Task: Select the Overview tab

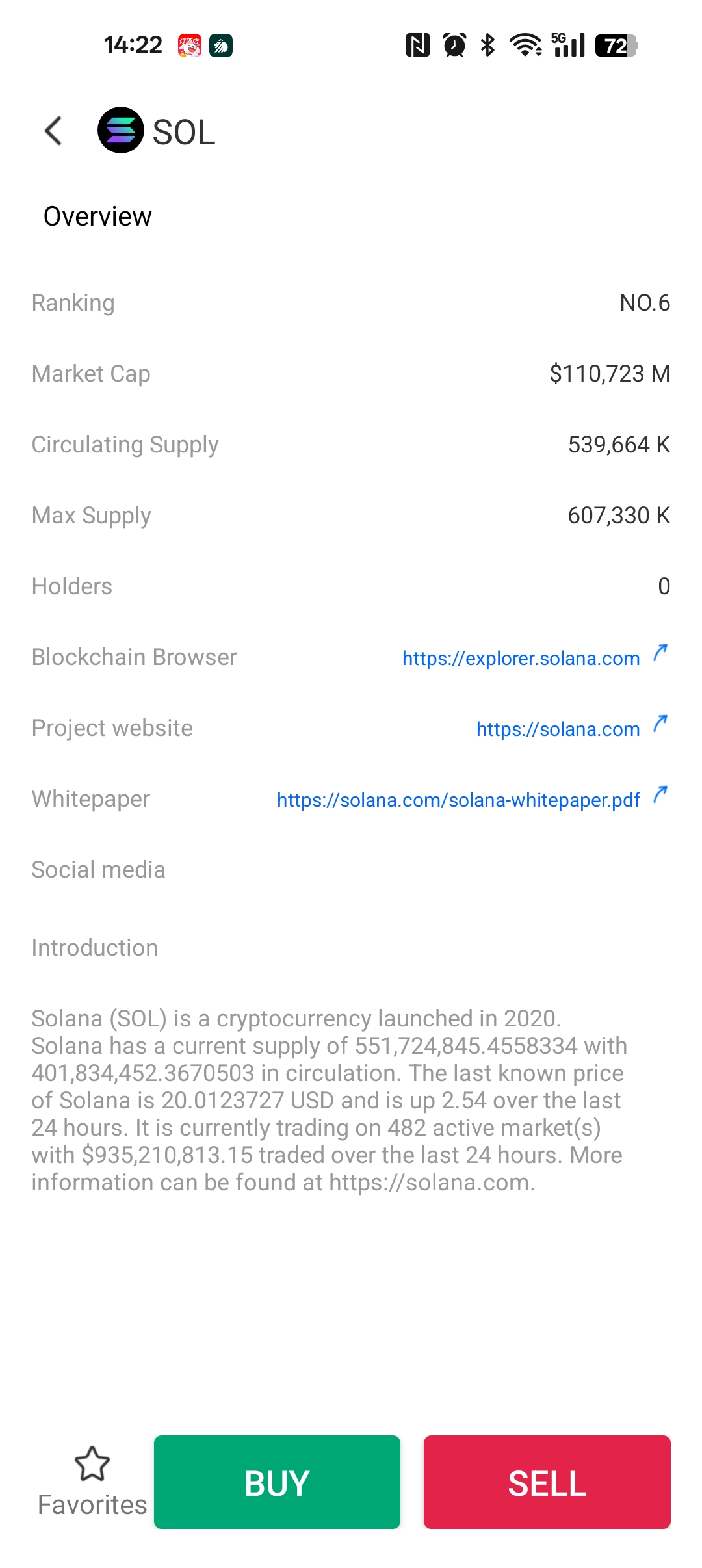Action: [97, 216]
